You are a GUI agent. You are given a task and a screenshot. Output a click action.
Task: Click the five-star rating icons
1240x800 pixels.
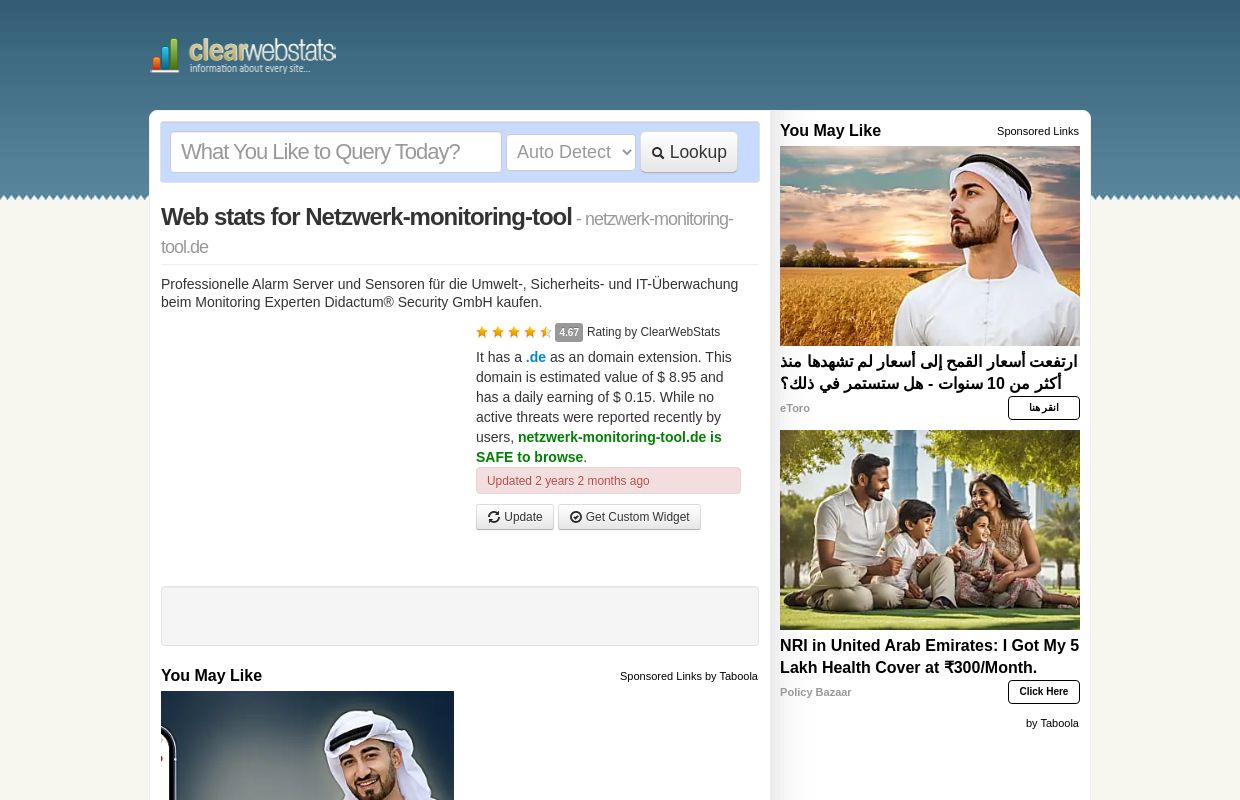coord(514,332)
